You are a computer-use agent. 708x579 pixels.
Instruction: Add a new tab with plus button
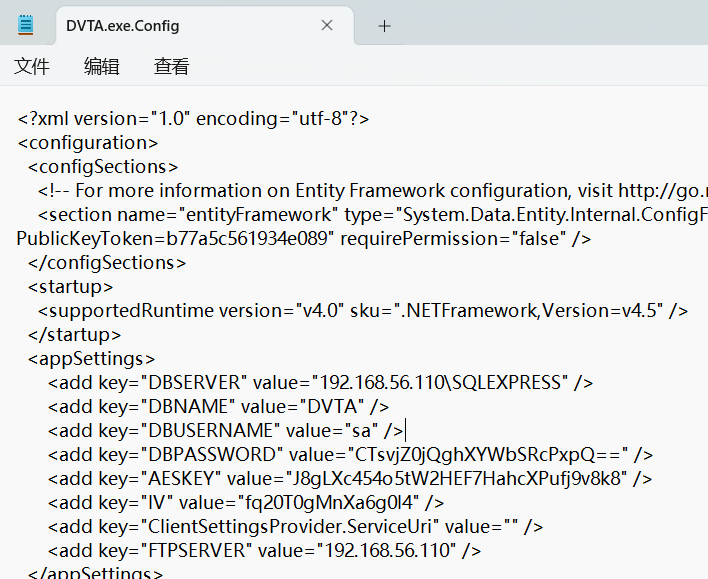[x=384, y=26]
